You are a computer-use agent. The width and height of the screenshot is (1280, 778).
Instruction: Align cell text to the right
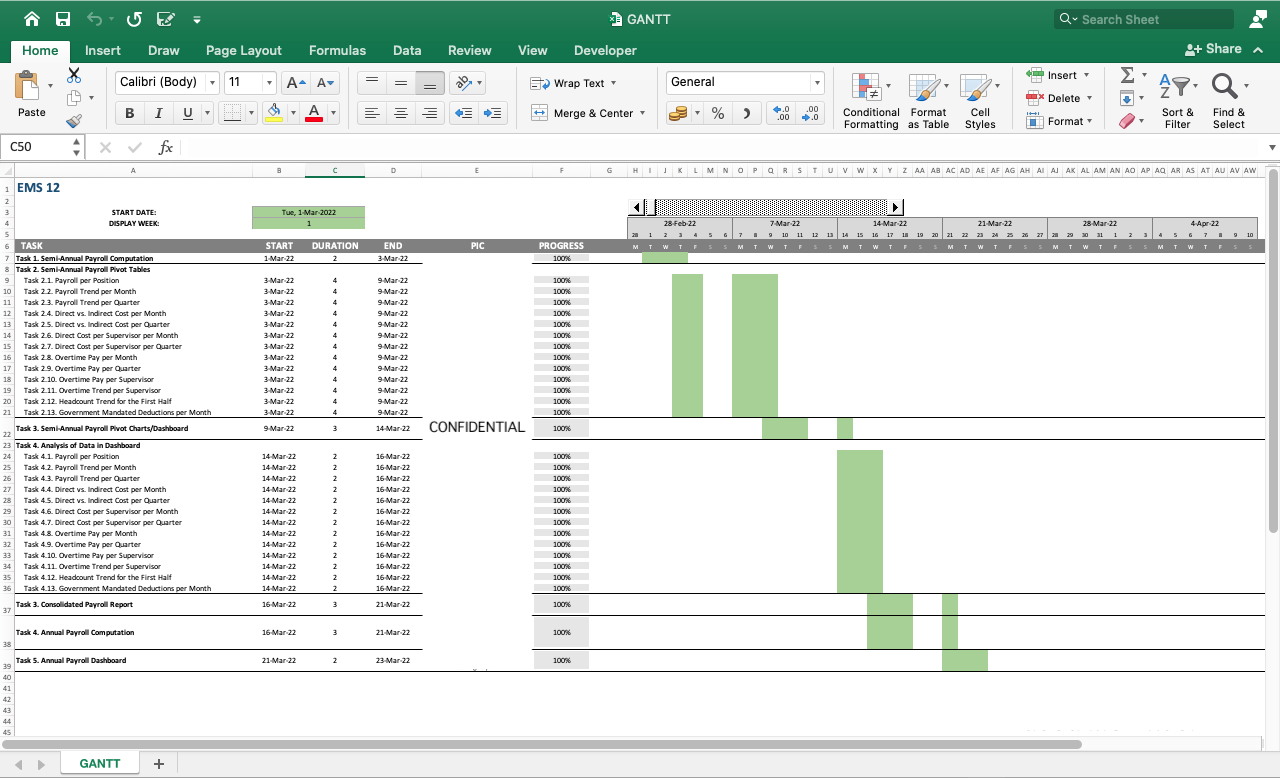(x=430, y=114)
